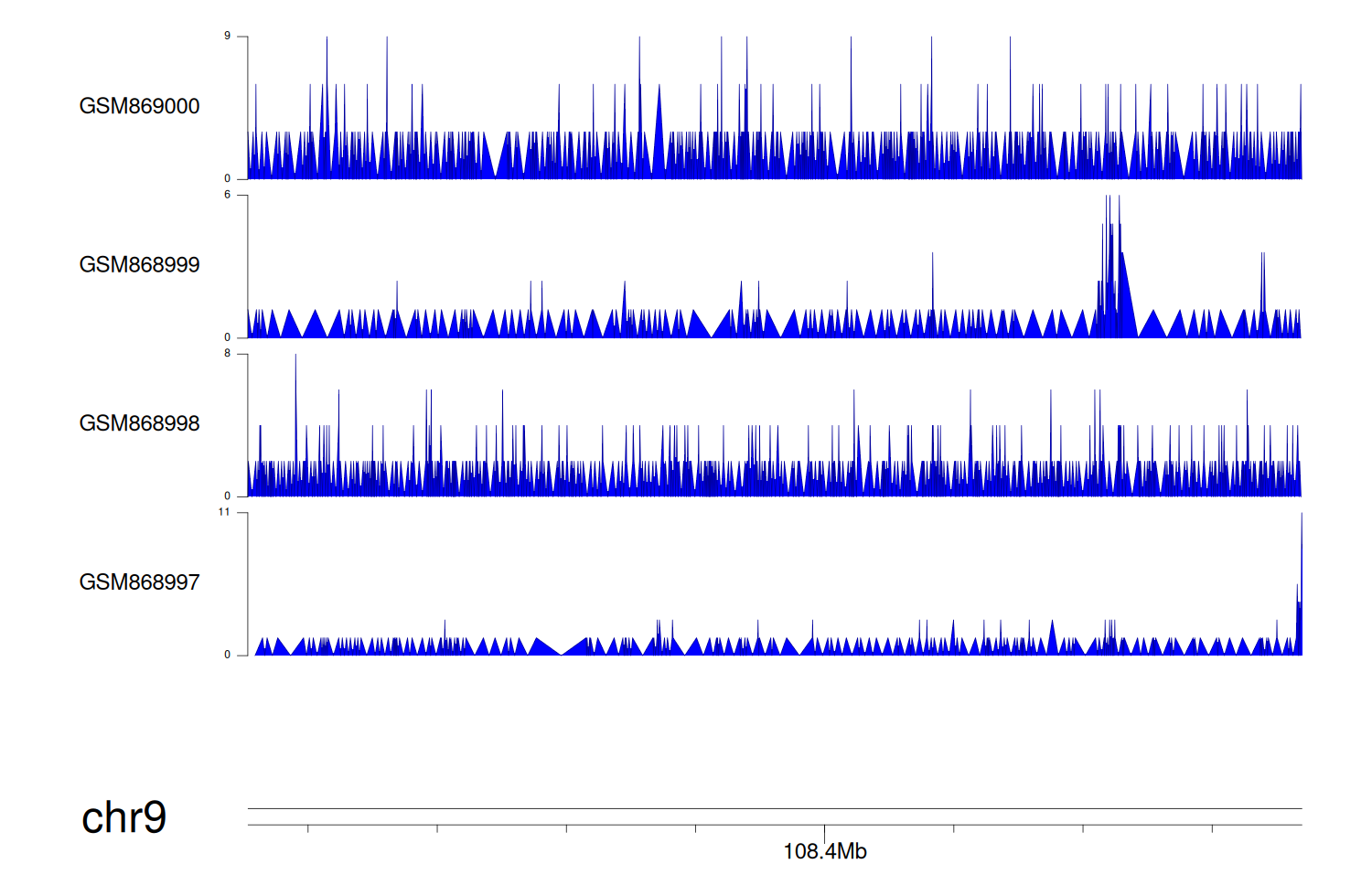Select the last tick mark on genomic axis
The width and height of the screenshot is (1372, 896).
click(1213, 828)
